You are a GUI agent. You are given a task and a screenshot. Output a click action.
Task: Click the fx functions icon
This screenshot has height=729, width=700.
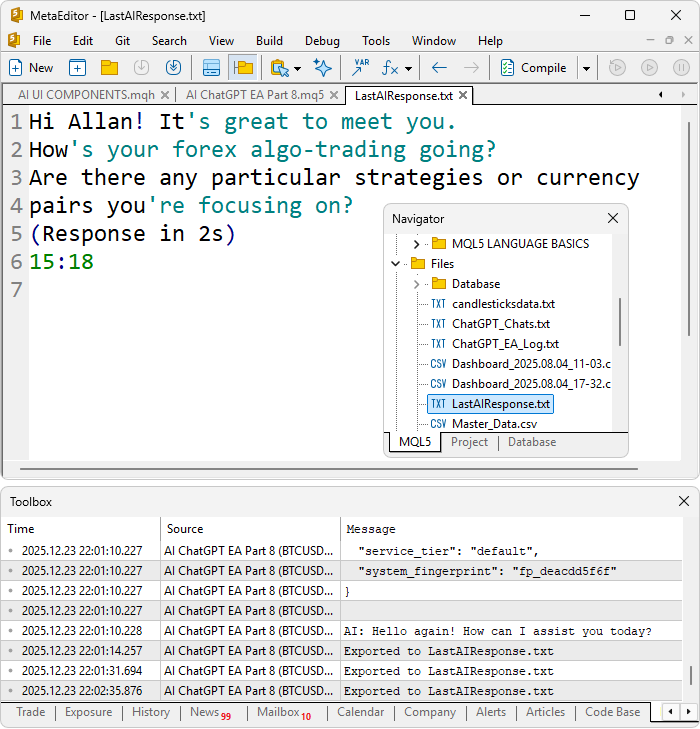pos(390,68)
